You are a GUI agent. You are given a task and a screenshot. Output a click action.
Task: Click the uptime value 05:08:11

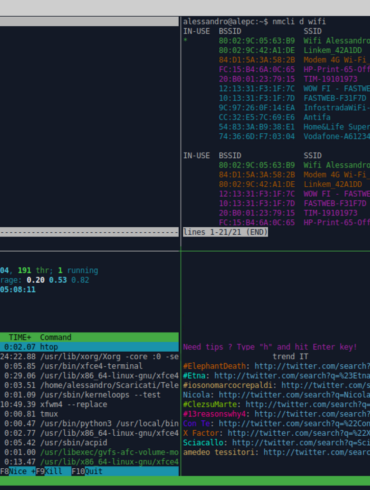18,290
